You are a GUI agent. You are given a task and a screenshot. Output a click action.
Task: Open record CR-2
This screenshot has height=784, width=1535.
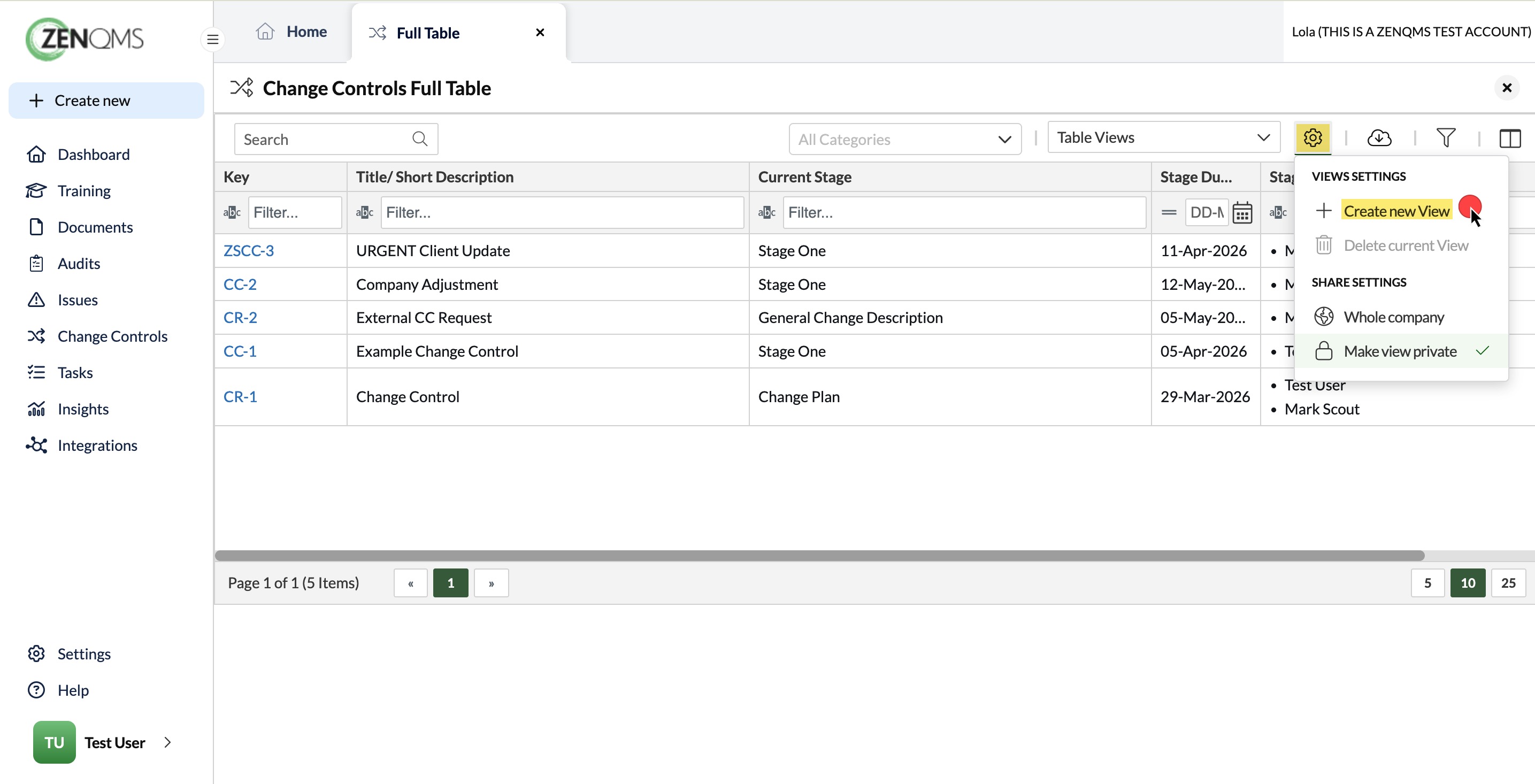(240, 318)
